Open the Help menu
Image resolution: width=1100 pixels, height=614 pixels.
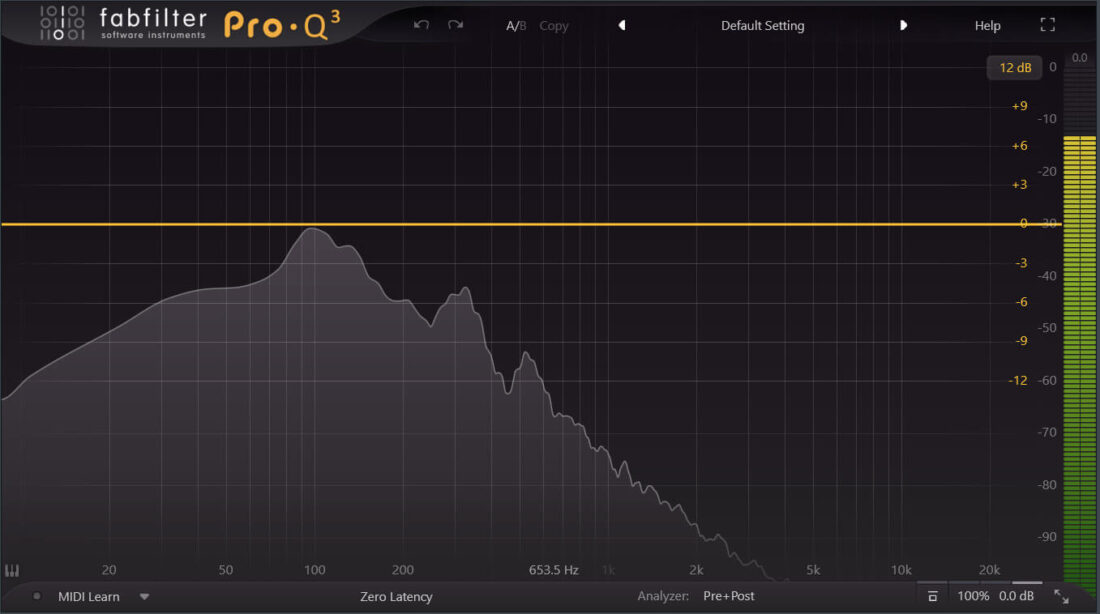point(987,26)
